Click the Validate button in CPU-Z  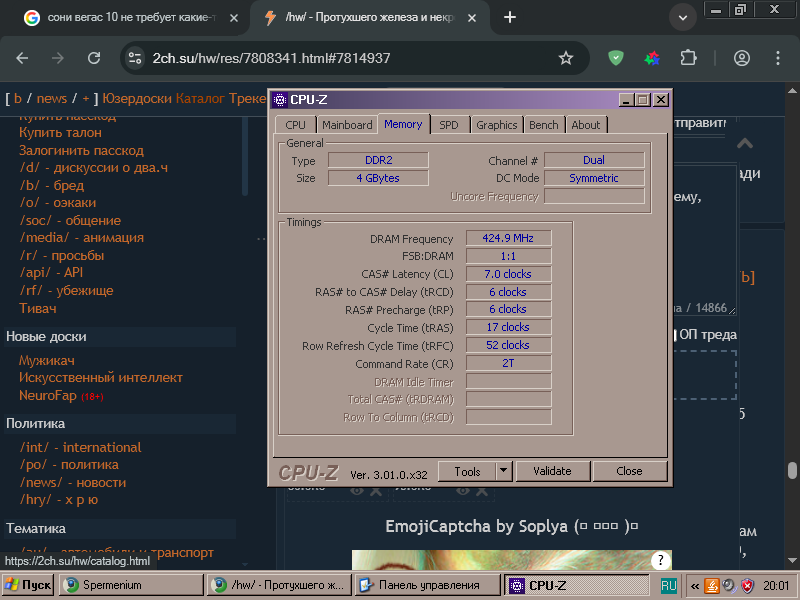point(552,471)
